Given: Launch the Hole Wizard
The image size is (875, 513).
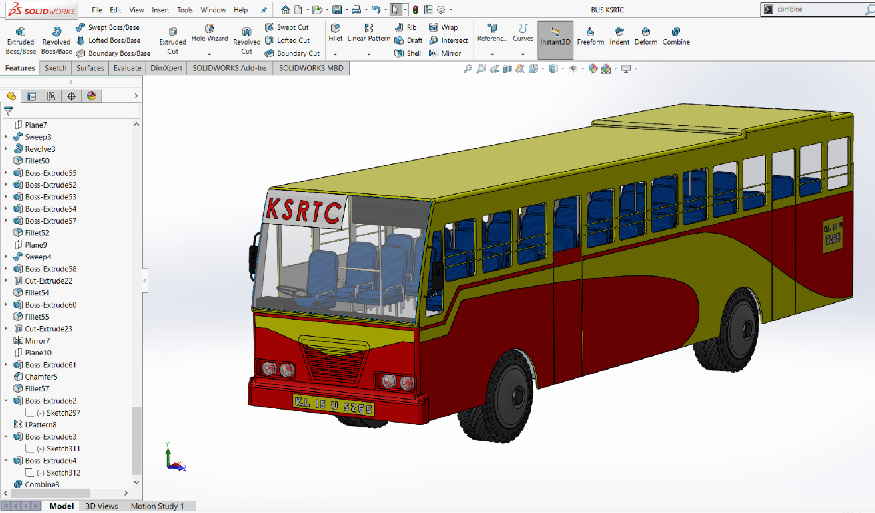Looking at the screenshot, I should (209, 33).
